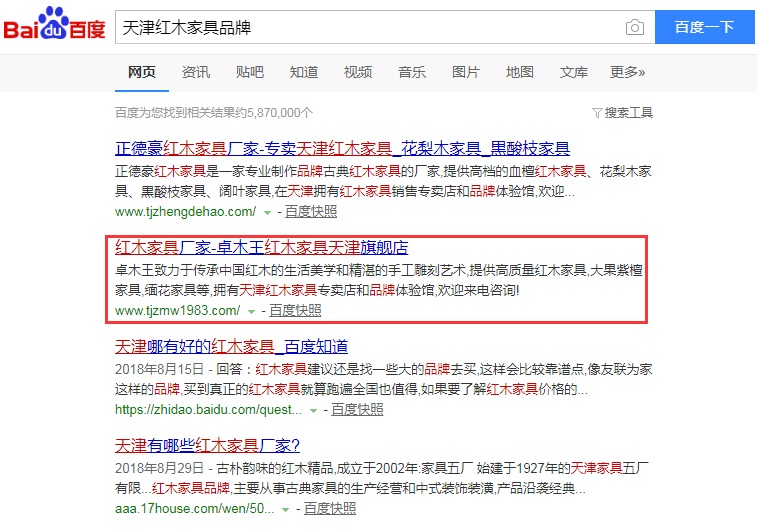Open 百度快照 for the tjzmw1983 result
This screenshot has width=757, height=529.
click(x=295, y=310)
